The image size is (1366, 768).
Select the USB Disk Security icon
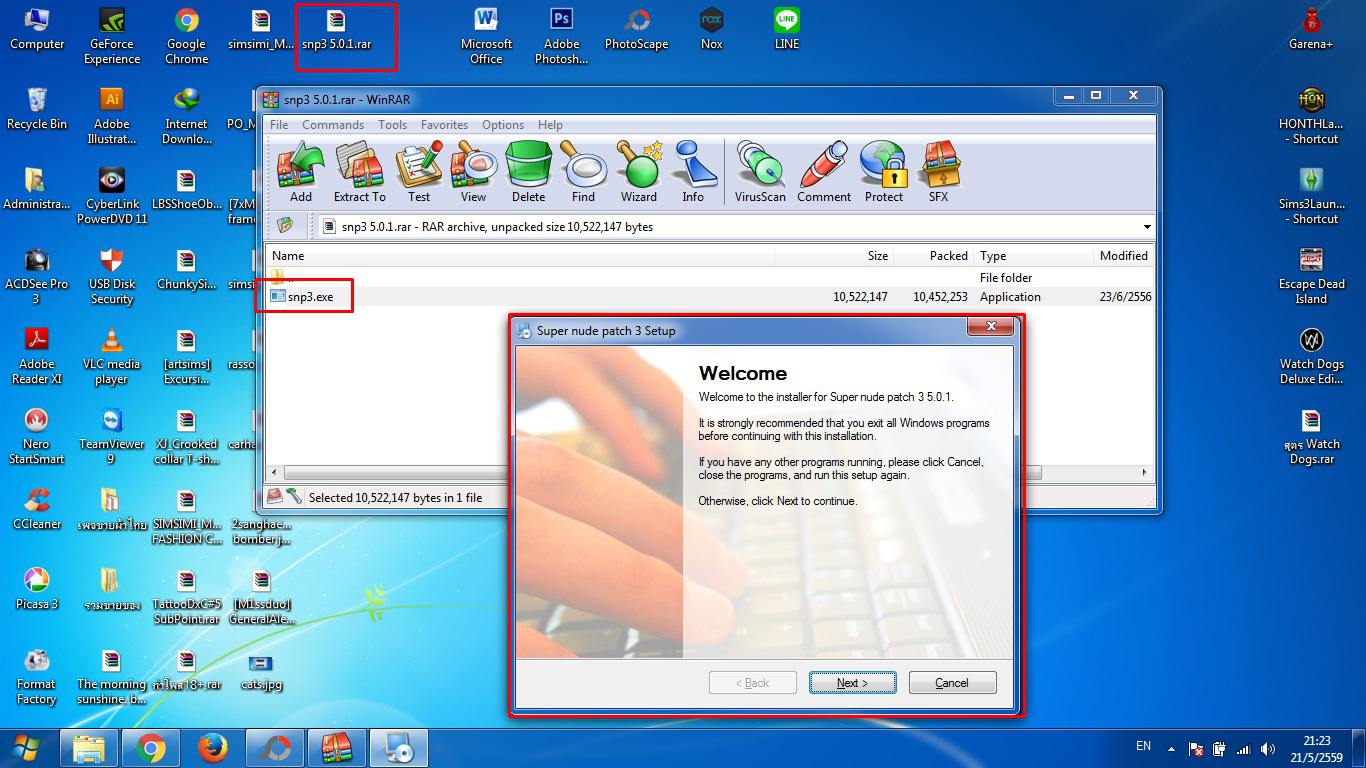click(x=112, y=276)
